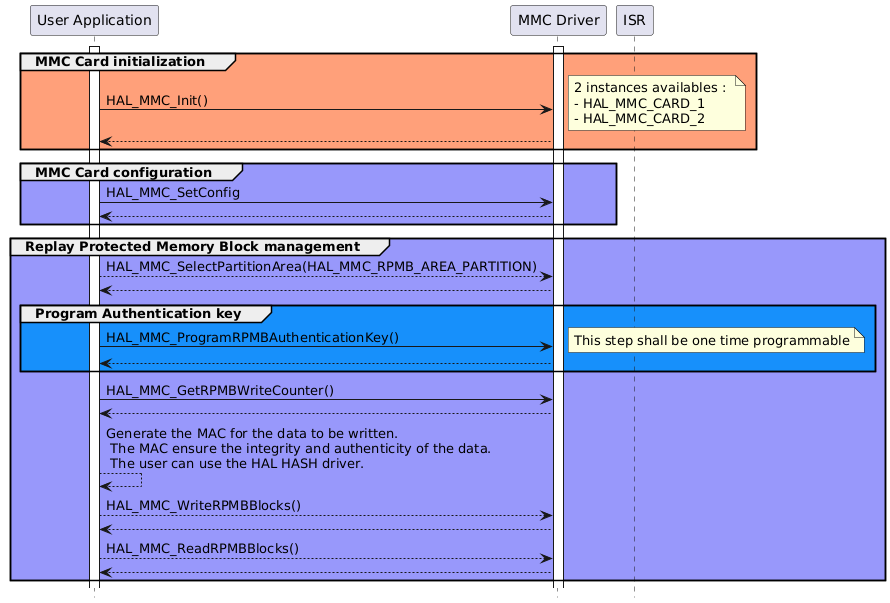Click the 'MAC ensure the integrity' line
This screenshot has height=603, width=890.
tap(300, 449)
